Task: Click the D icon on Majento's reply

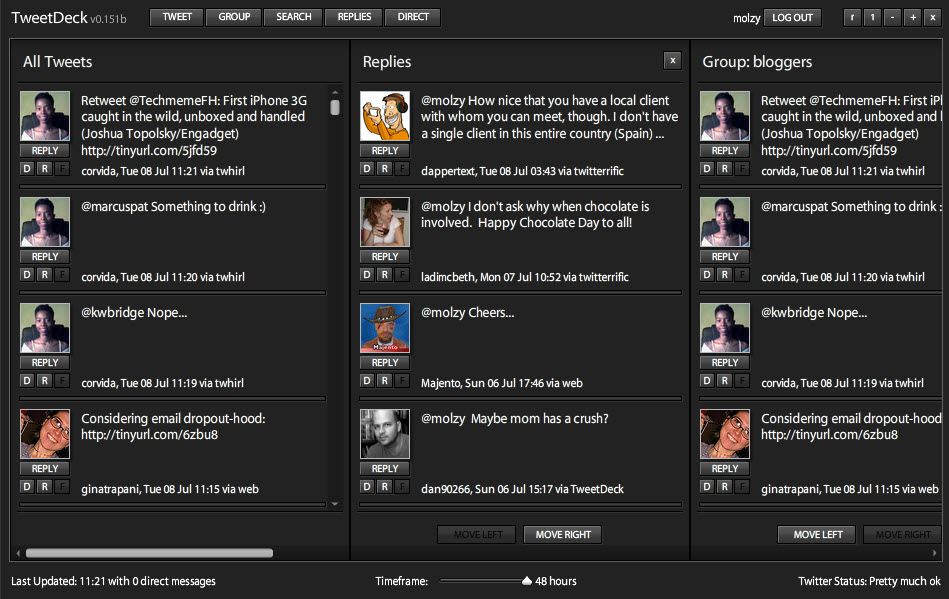Action: click(367, 381)
